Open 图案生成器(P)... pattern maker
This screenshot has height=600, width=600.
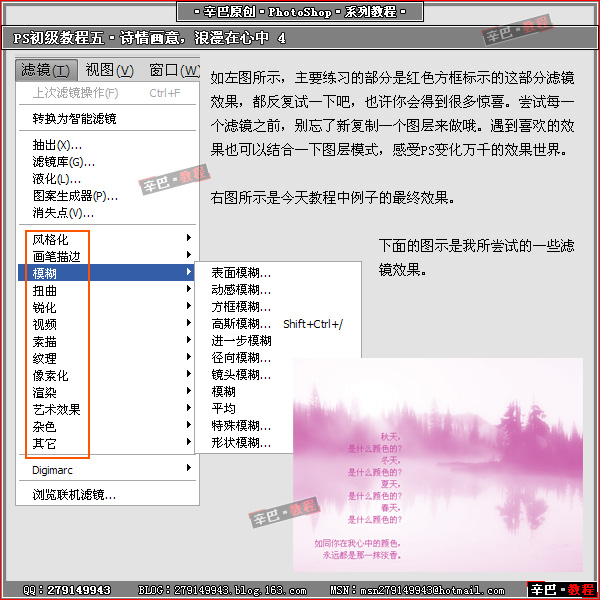tap(75, 195)
